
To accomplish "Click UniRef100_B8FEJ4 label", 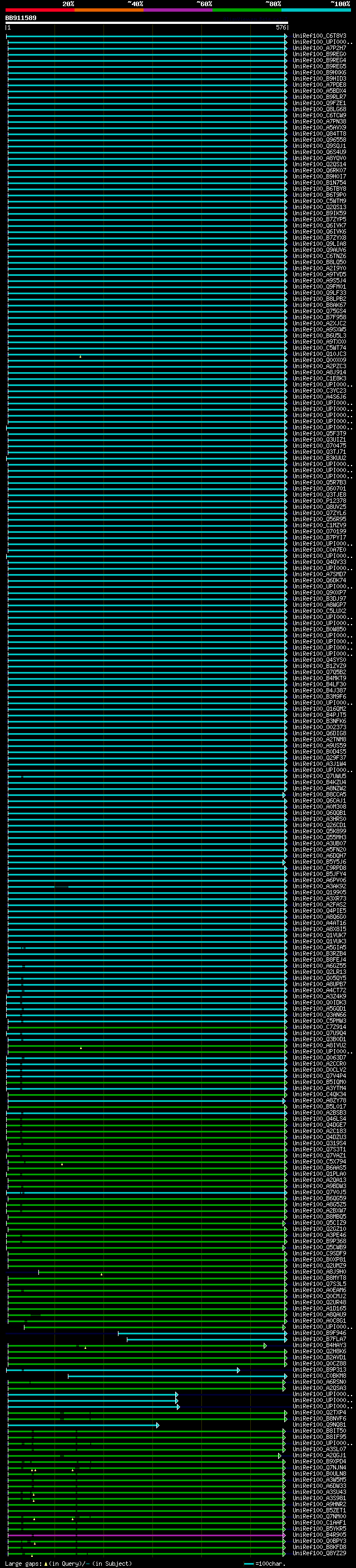I will tap(319, 960).
